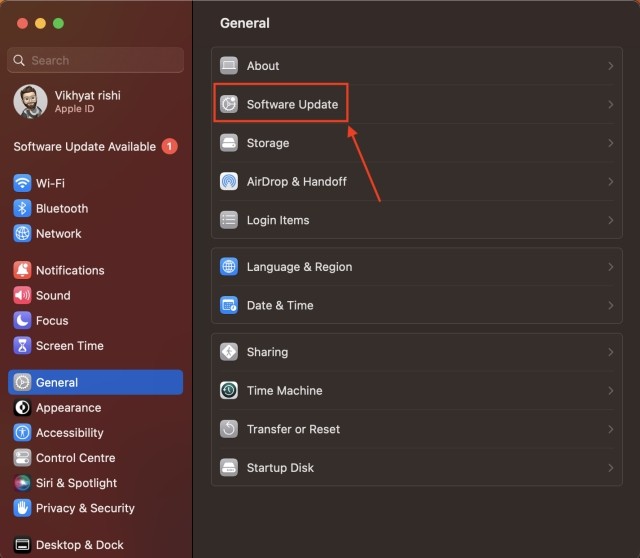Image resolution: width=640 pixels, height=558 pixels.
Task: Open Sharing via its chevron
Action: [x=611, y=352]
